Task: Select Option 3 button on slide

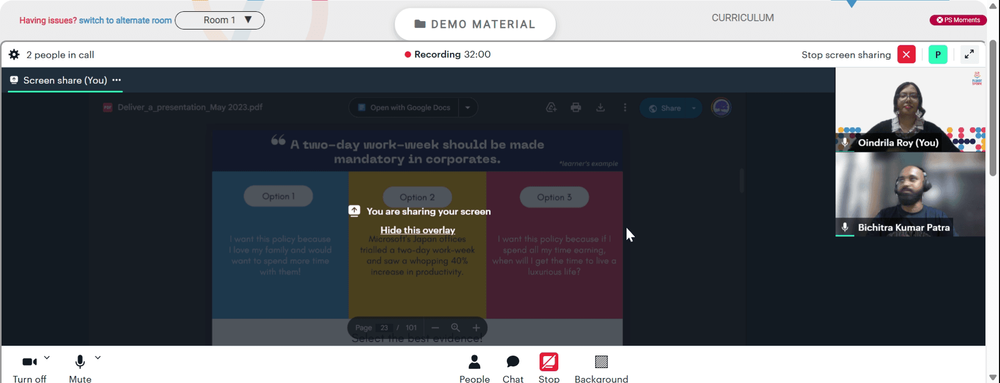Action: [x=554, y=197]
